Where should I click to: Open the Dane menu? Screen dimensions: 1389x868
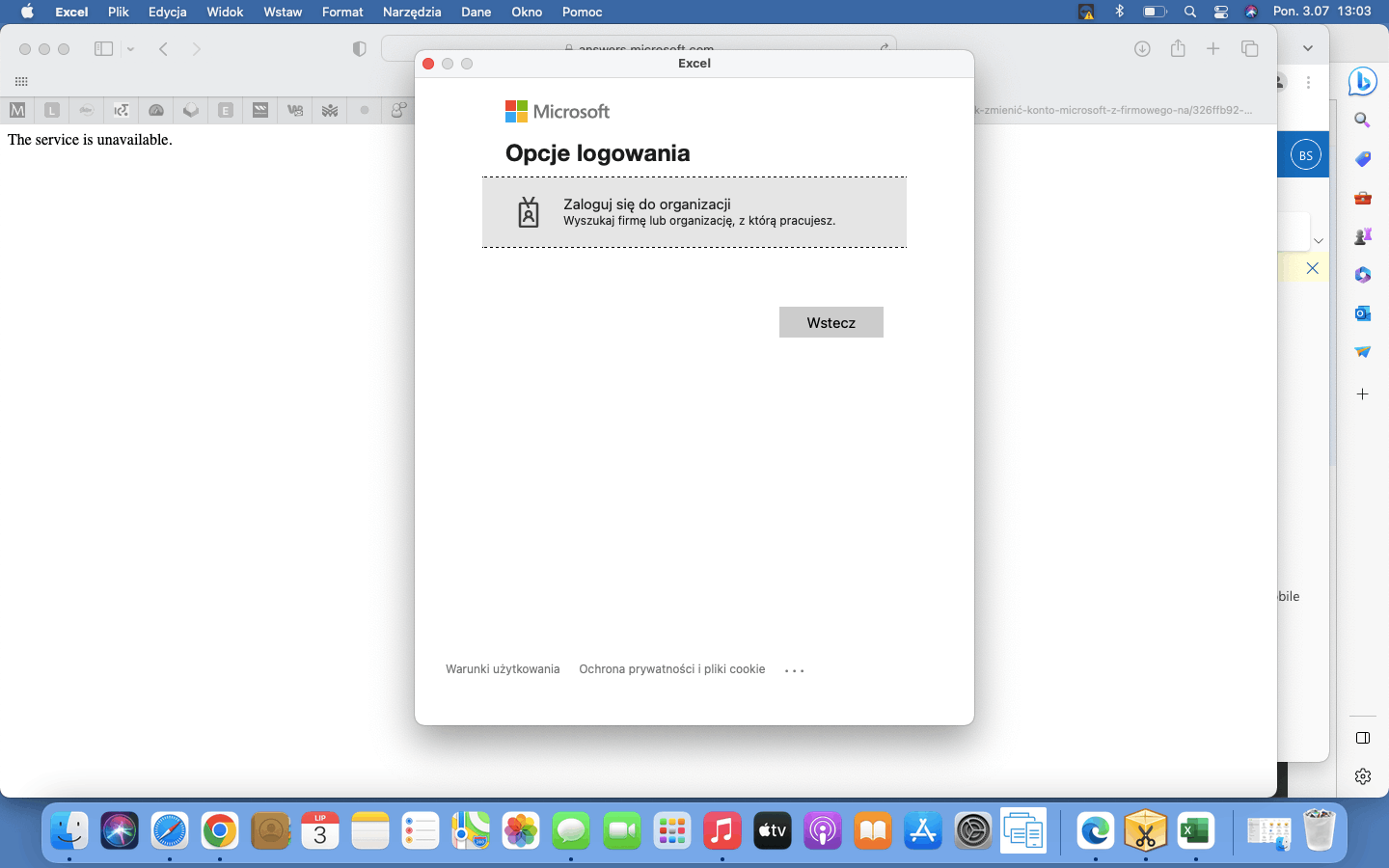477,12
